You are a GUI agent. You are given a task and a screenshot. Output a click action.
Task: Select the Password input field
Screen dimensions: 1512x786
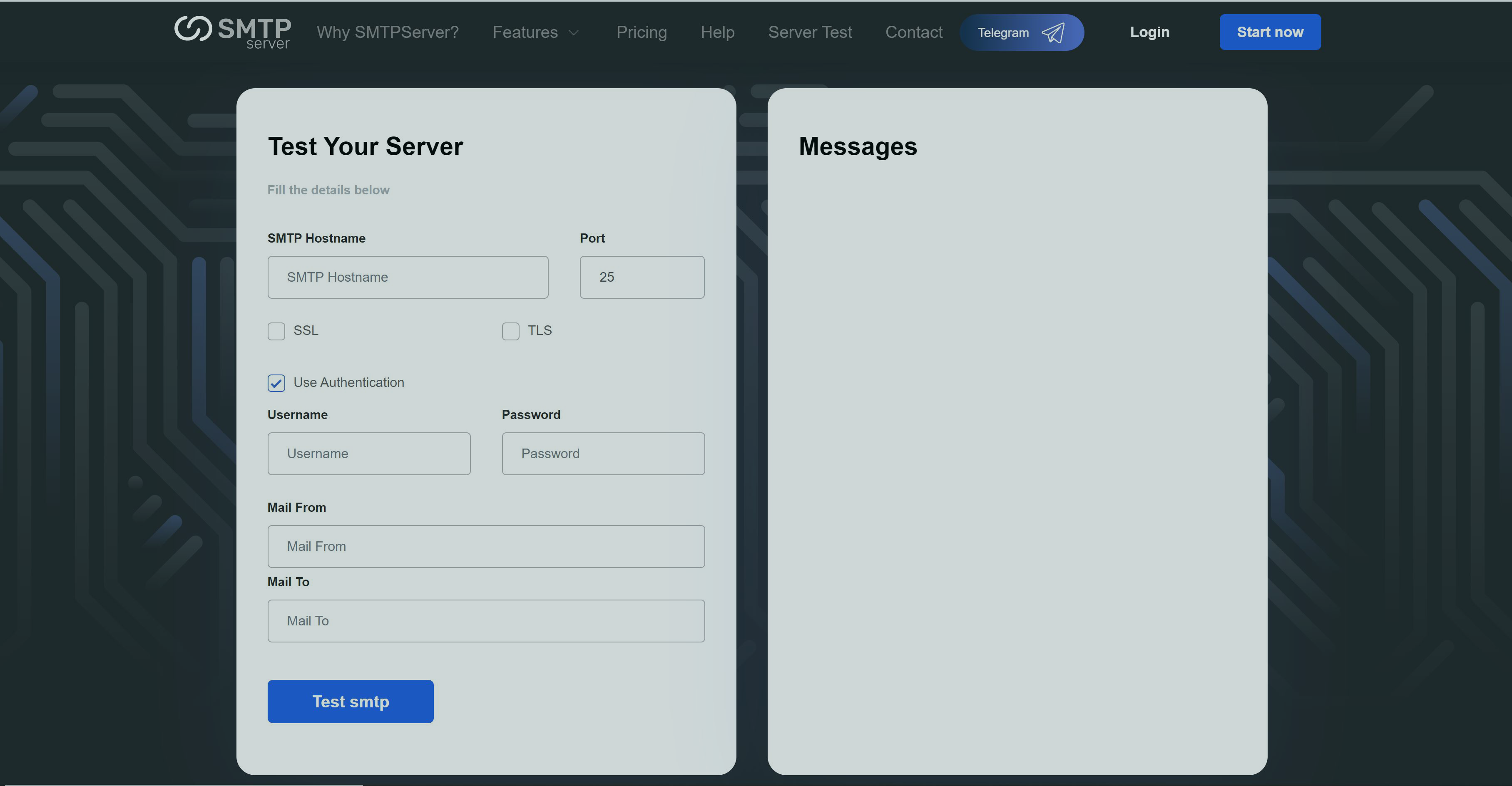click(x=603, y=454)
